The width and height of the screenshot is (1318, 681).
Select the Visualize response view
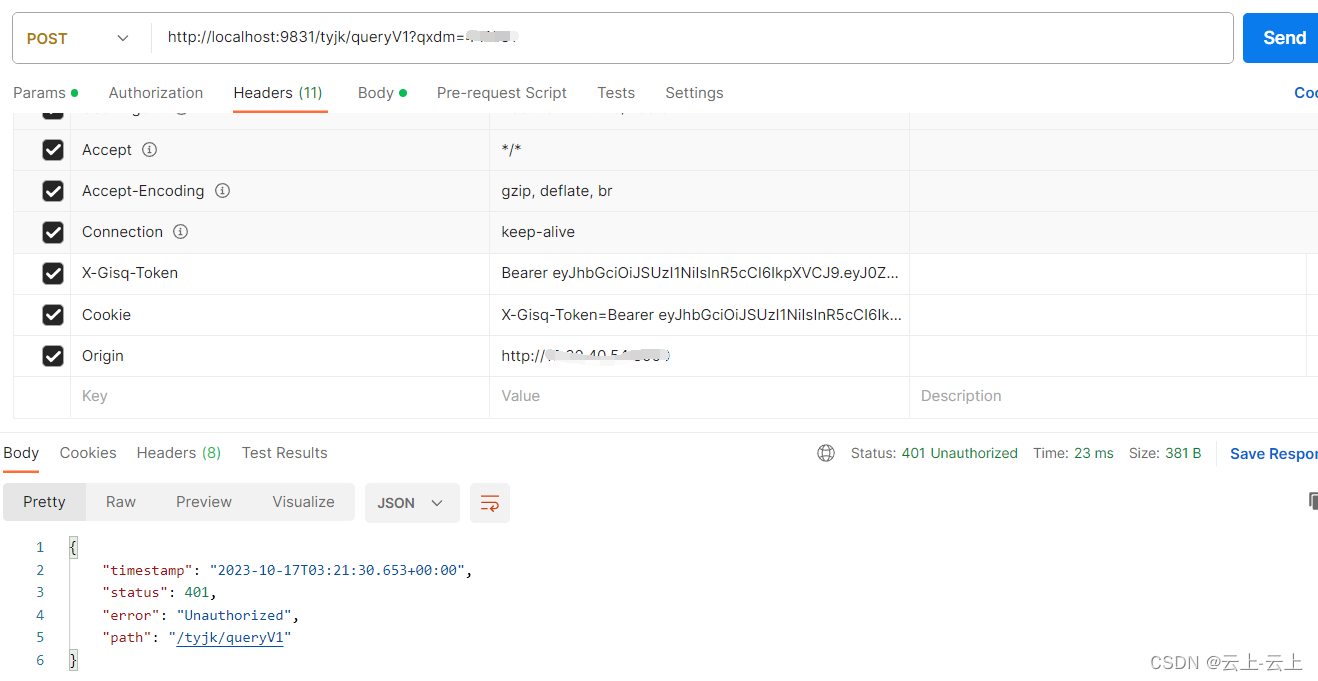(x=303, y=502)
